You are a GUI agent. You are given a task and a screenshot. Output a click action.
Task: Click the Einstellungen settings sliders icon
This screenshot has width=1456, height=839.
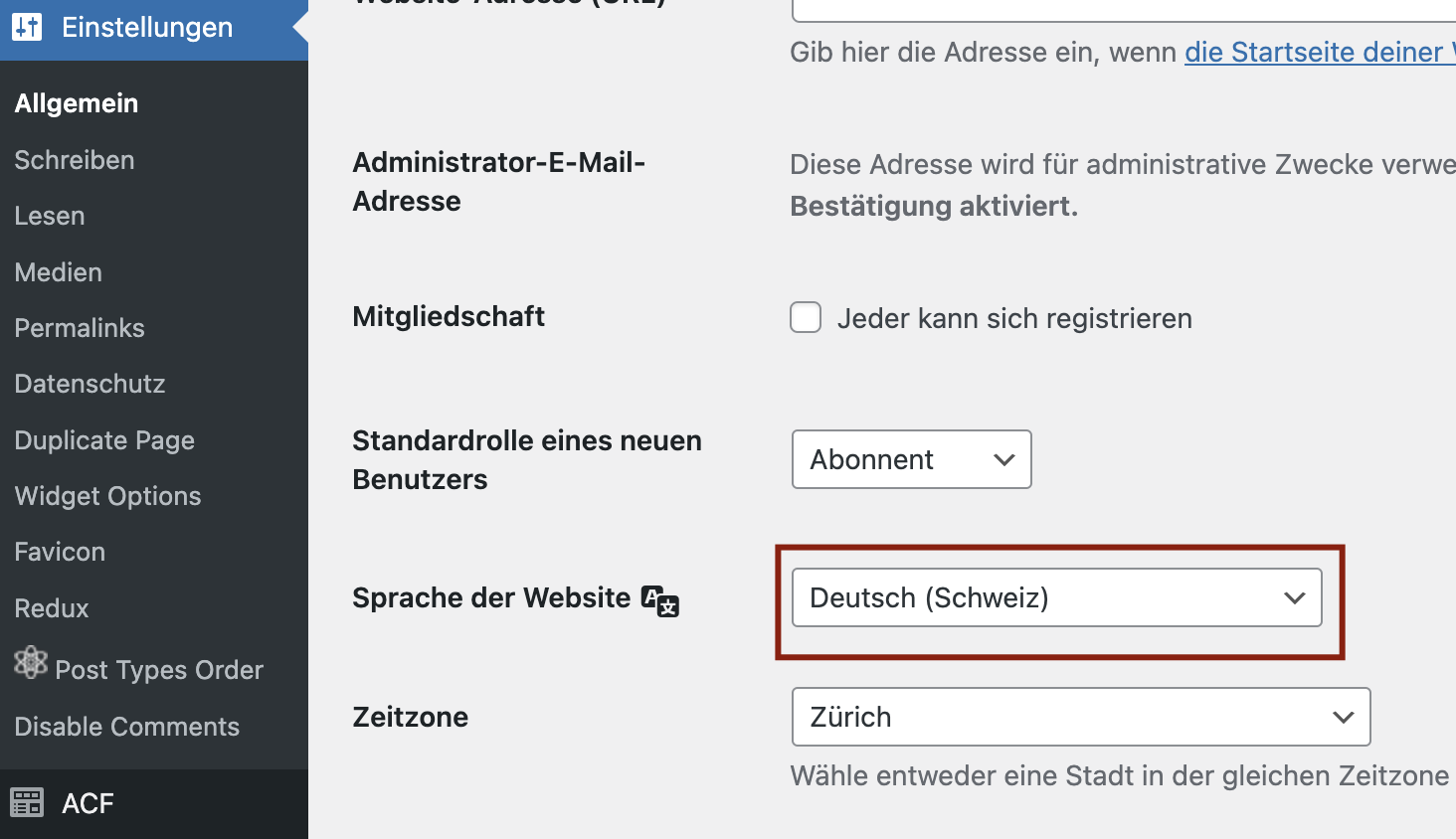click(x=27, y=27)
